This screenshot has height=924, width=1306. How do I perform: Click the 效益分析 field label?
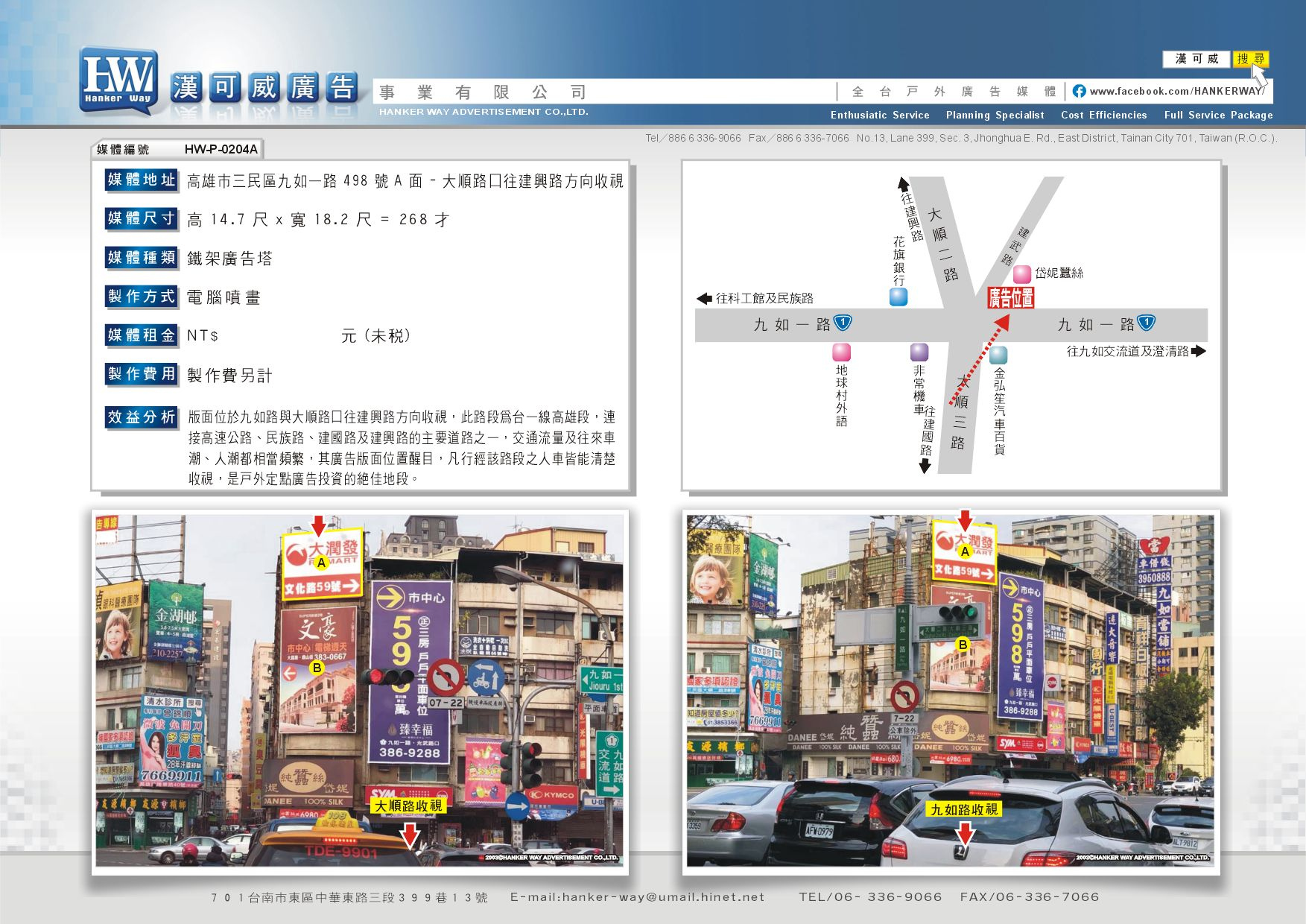tap(141, 417)
